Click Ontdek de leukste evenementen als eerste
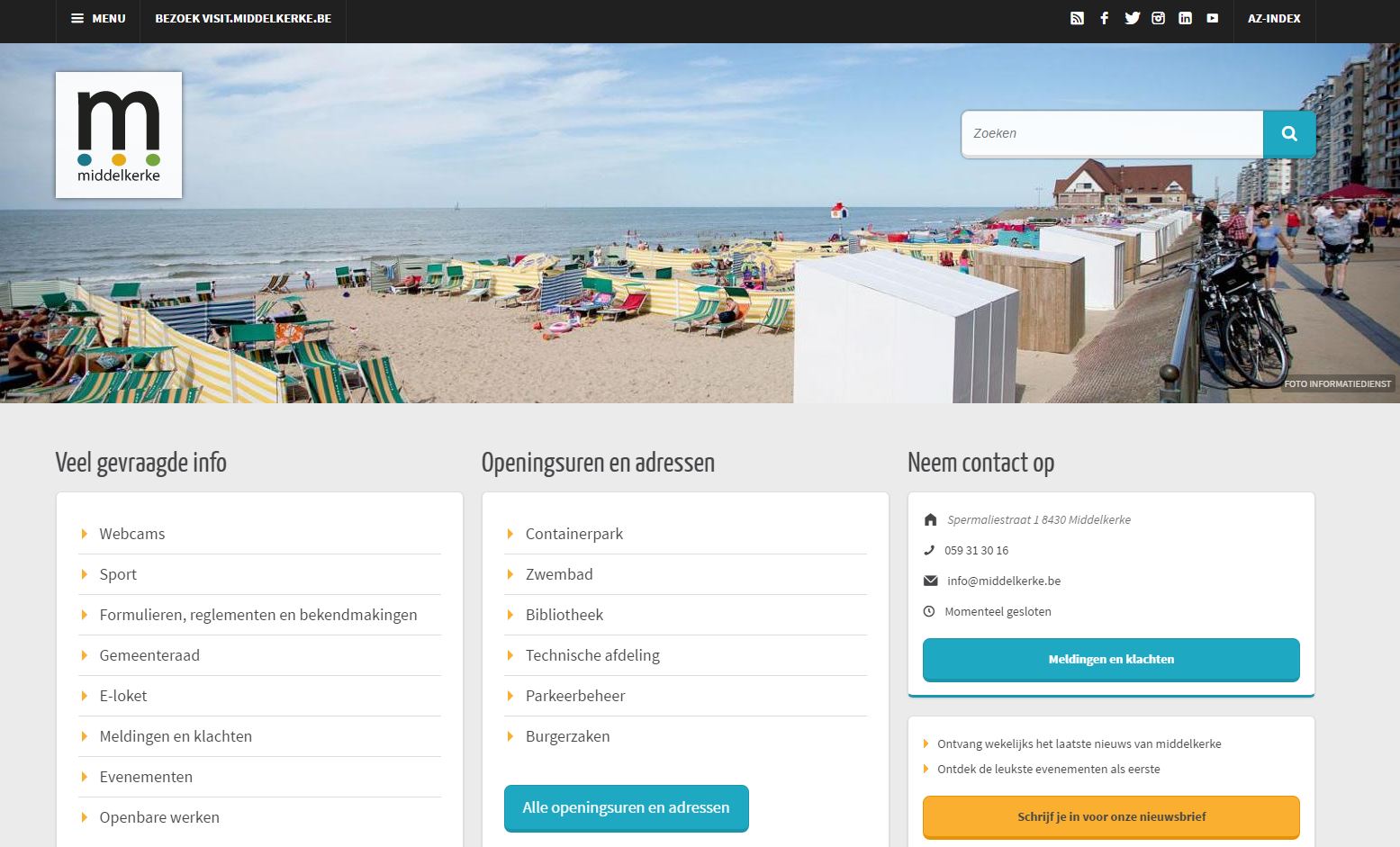The height and width of the screenshot is (847, 1400). pyautogui.click(x=1048, y=769)
